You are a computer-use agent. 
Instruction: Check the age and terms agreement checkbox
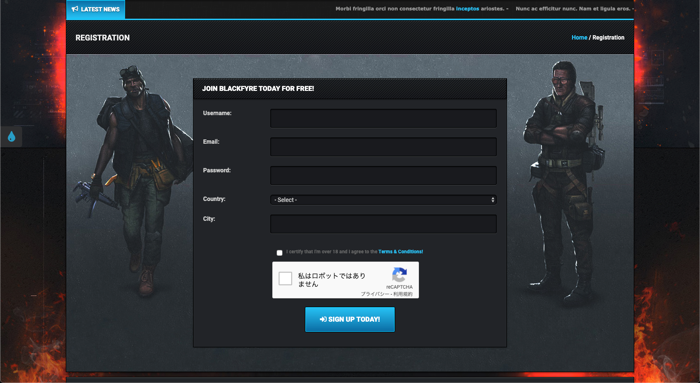pyautogui.click(x=279, y=253)
